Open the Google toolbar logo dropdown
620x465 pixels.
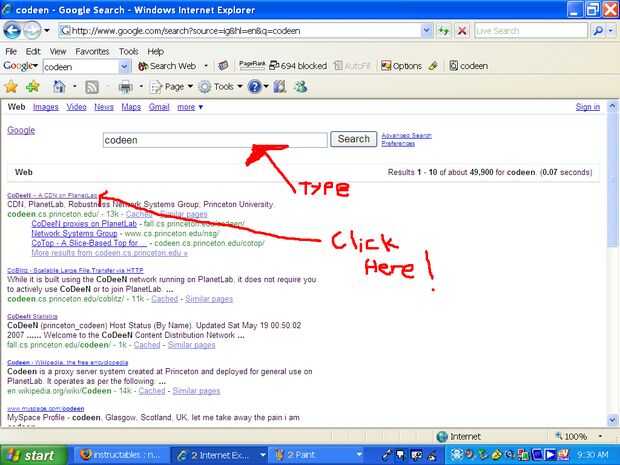pyautogui.click(x=20, y=66)
